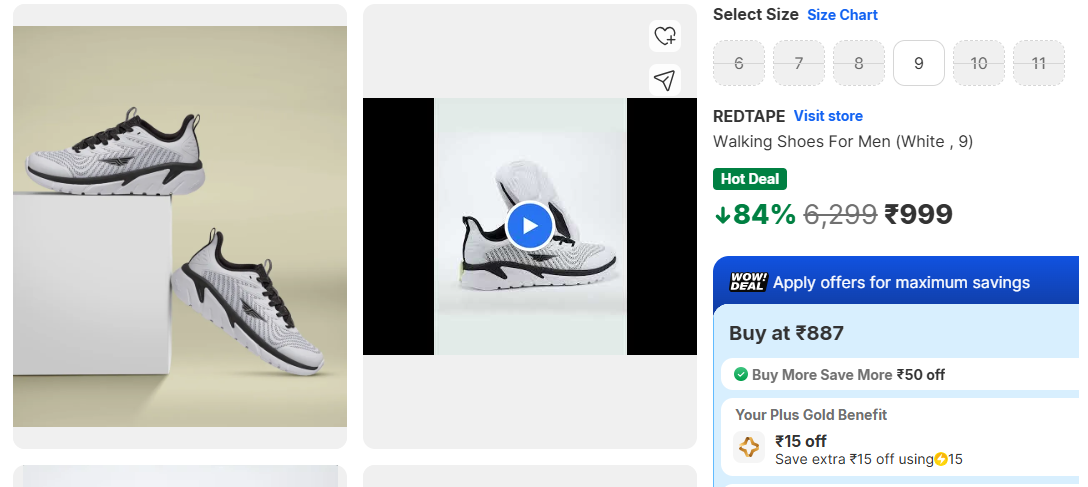
Task: Choose size 11 option
Action: pos(1039,63)
